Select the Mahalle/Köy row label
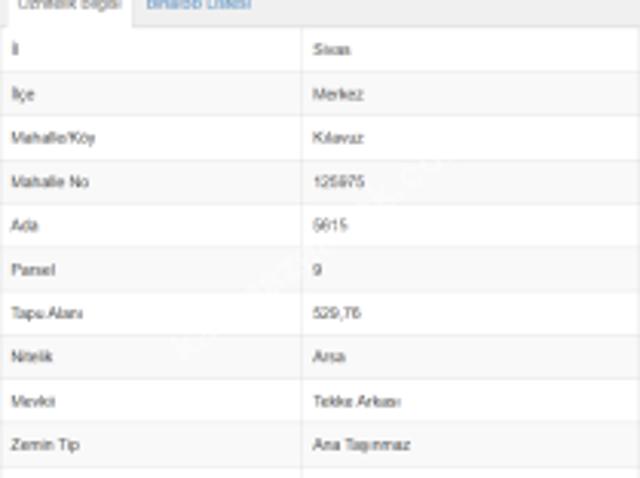The image size is (640, 478). tap(53, 138)
